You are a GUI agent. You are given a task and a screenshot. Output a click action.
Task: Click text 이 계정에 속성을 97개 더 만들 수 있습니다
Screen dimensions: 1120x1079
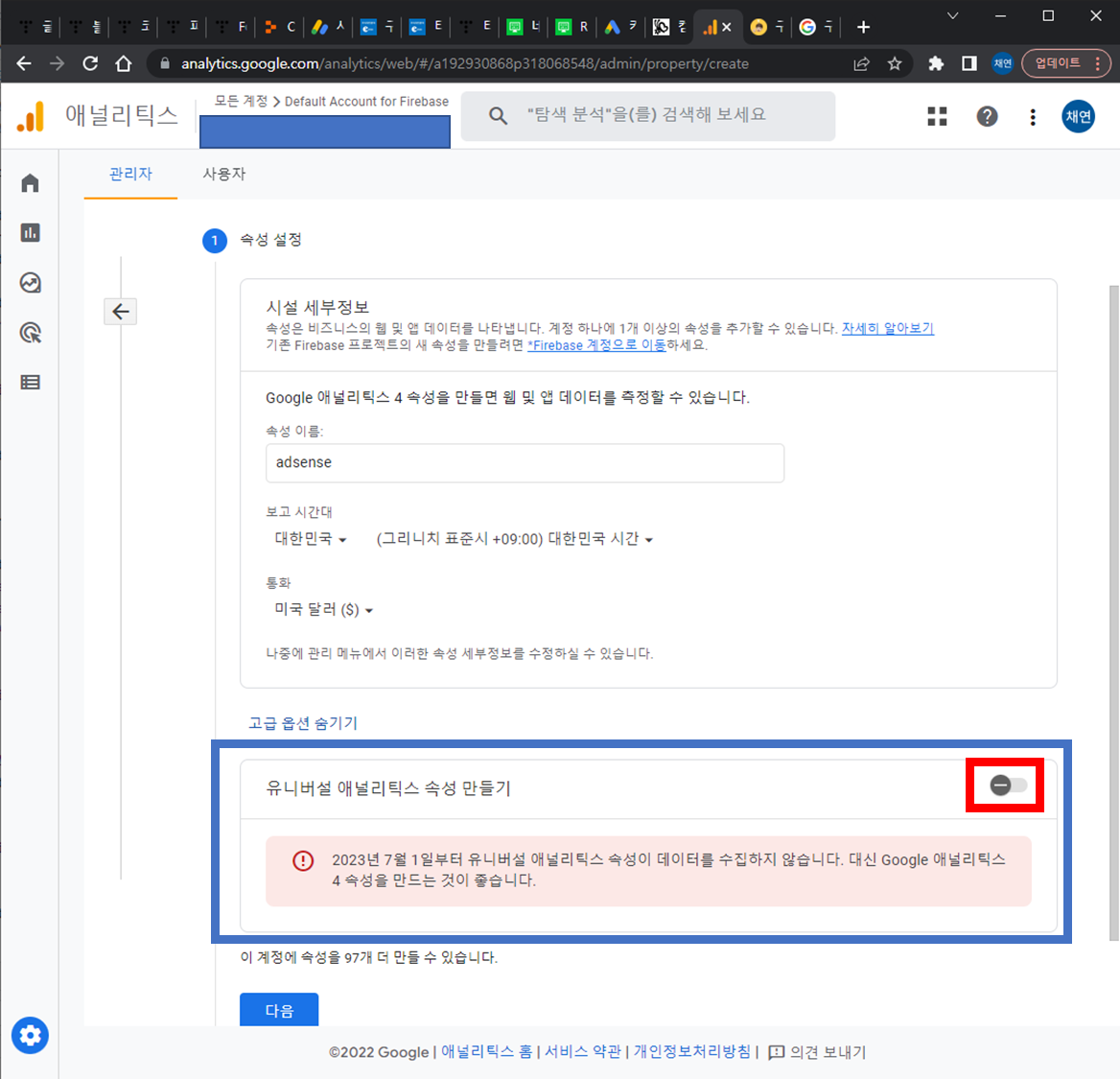(368, 957)
